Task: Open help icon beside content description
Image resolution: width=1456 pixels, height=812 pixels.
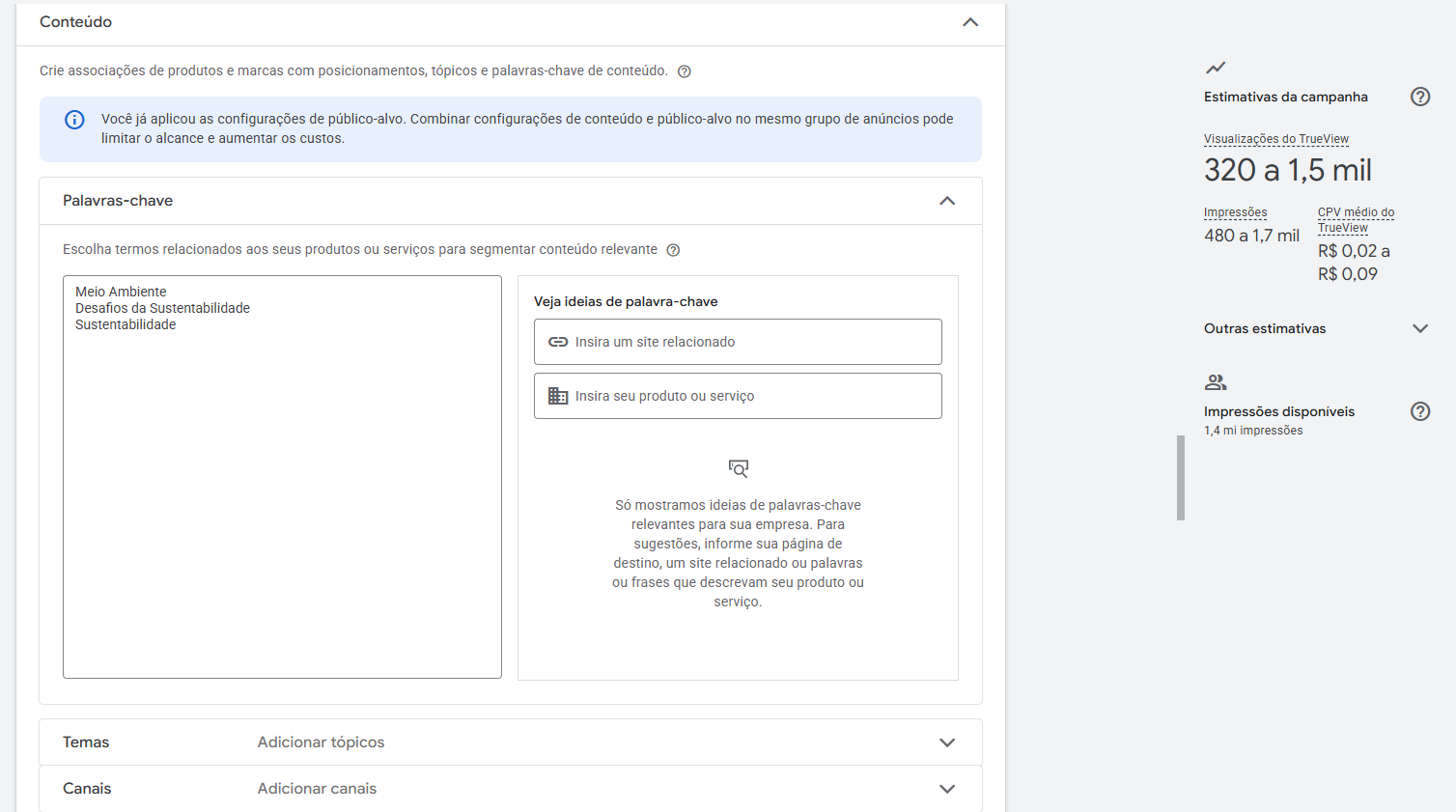Action: (x=684, y=71)
